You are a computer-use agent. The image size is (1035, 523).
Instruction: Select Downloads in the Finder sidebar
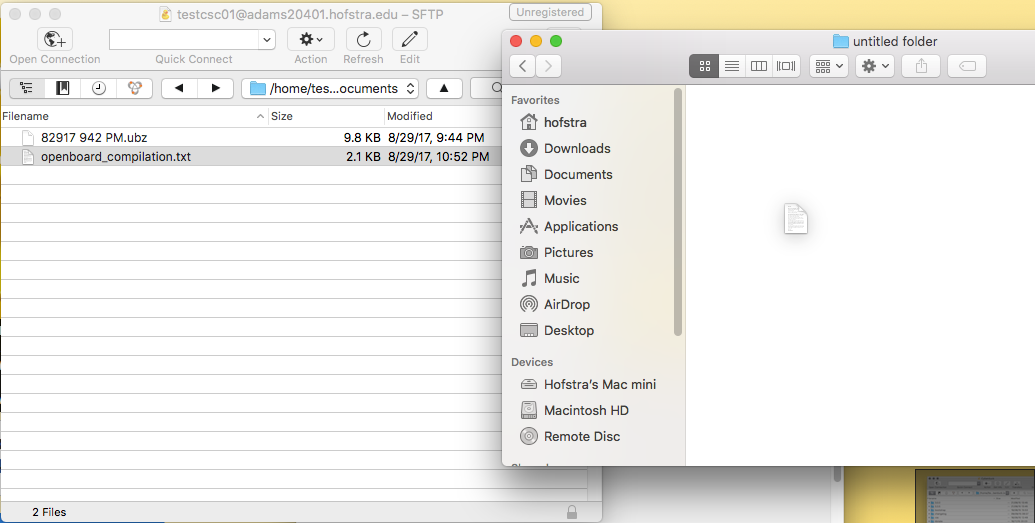tap(576, 148)
